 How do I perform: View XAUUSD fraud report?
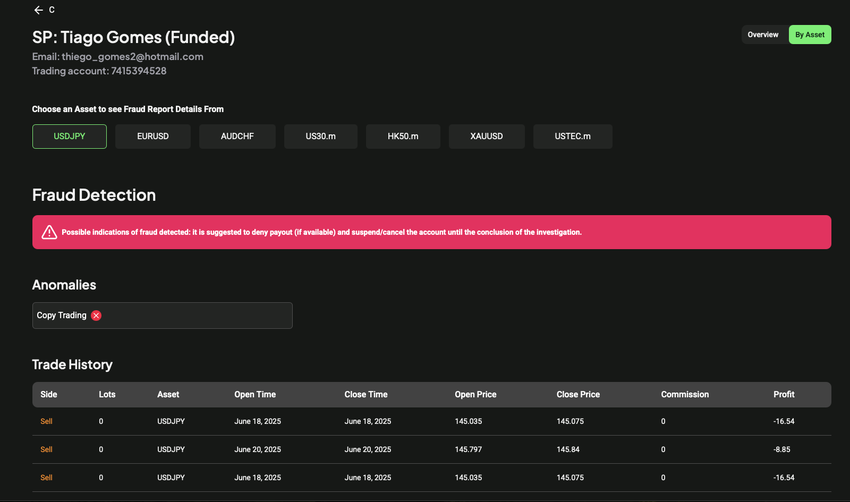pyautogui.click(x=486, y=136)
